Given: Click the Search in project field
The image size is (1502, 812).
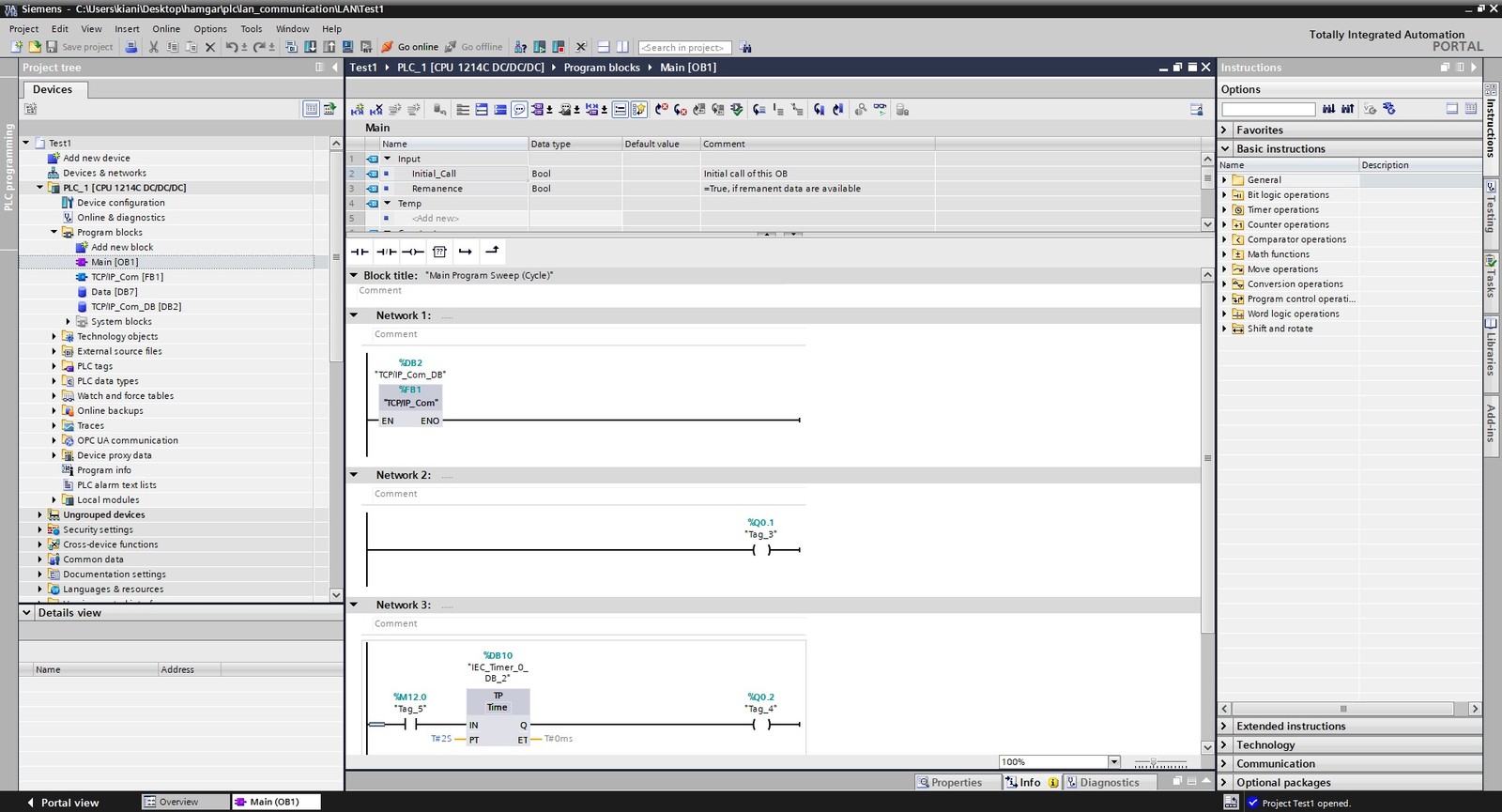Looking at the screenshot, I should coord(684,47).
